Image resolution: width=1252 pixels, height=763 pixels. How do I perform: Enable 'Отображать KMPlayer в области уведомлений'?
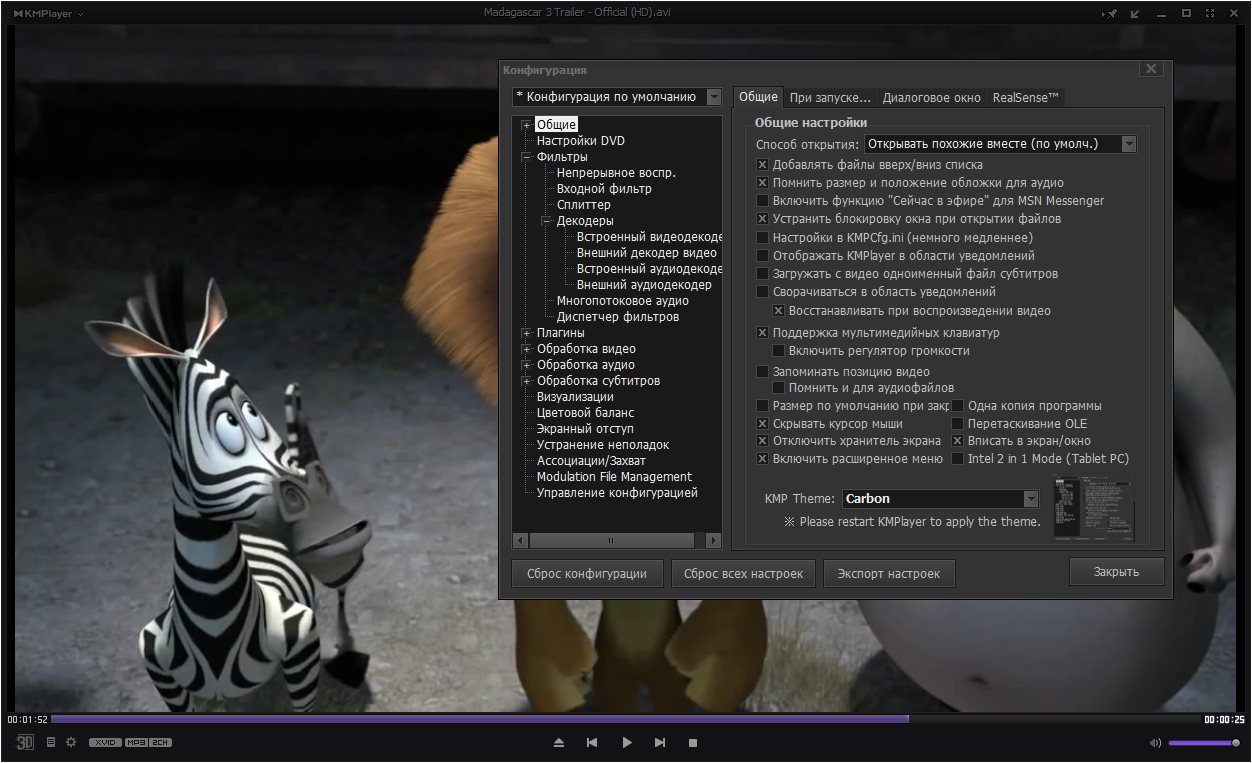coord(762,256)
